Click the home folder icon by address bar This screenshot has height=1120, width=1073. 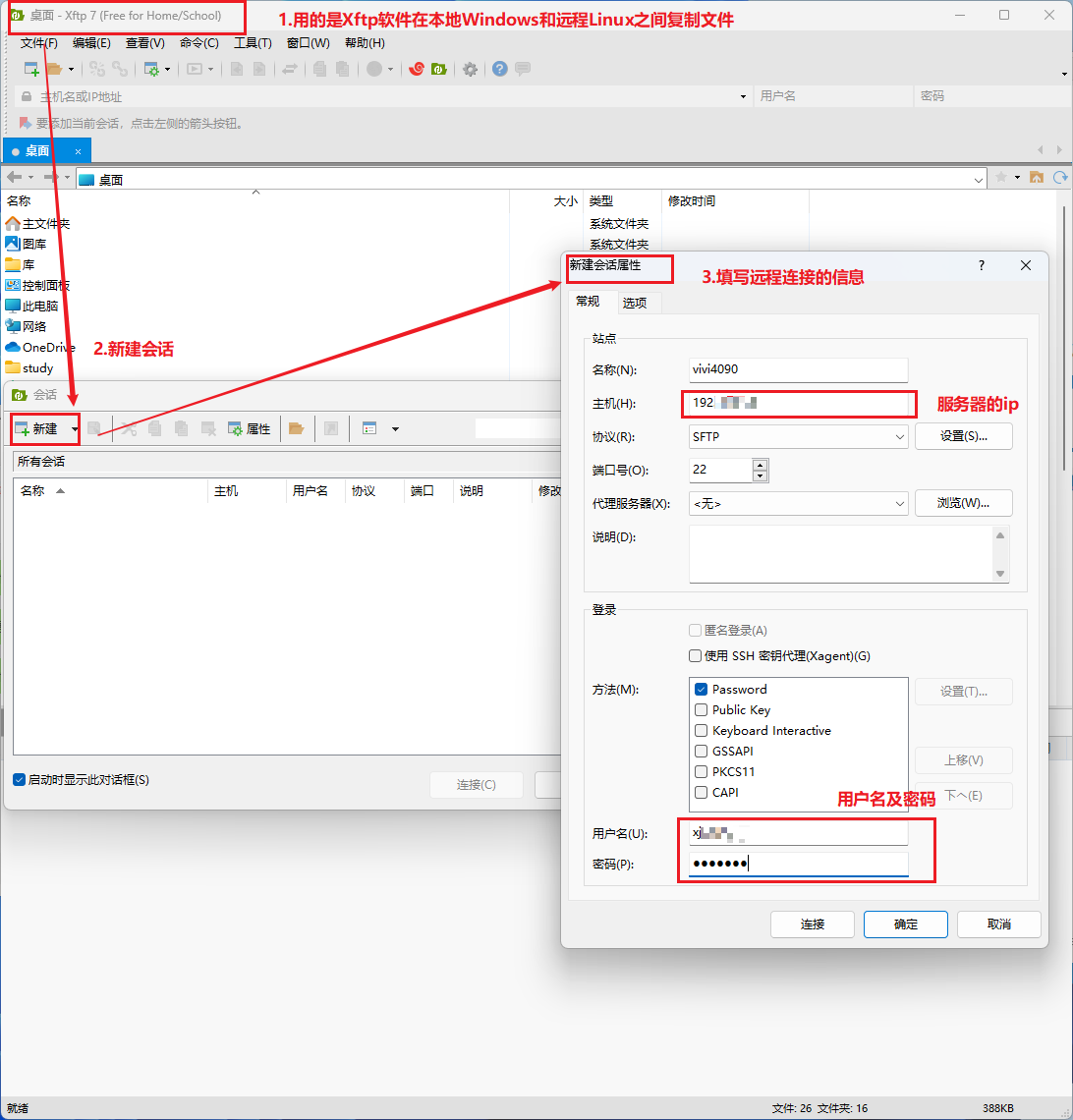1037,177
